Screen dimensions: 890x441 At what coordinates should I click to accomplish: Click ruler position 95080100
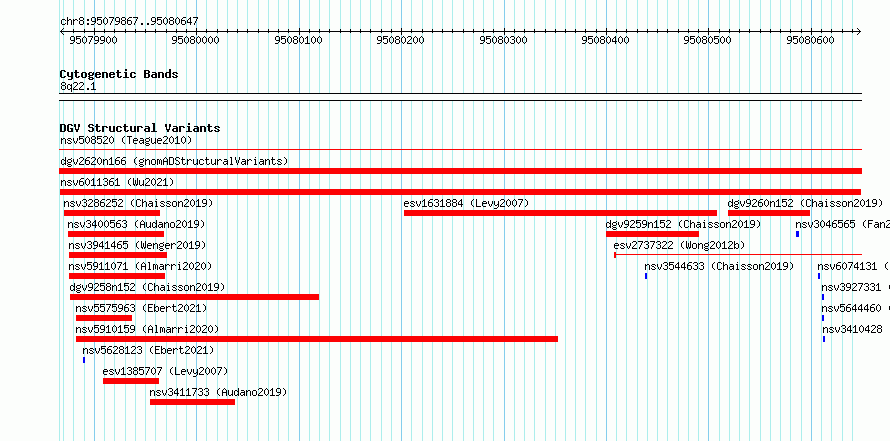298,40
